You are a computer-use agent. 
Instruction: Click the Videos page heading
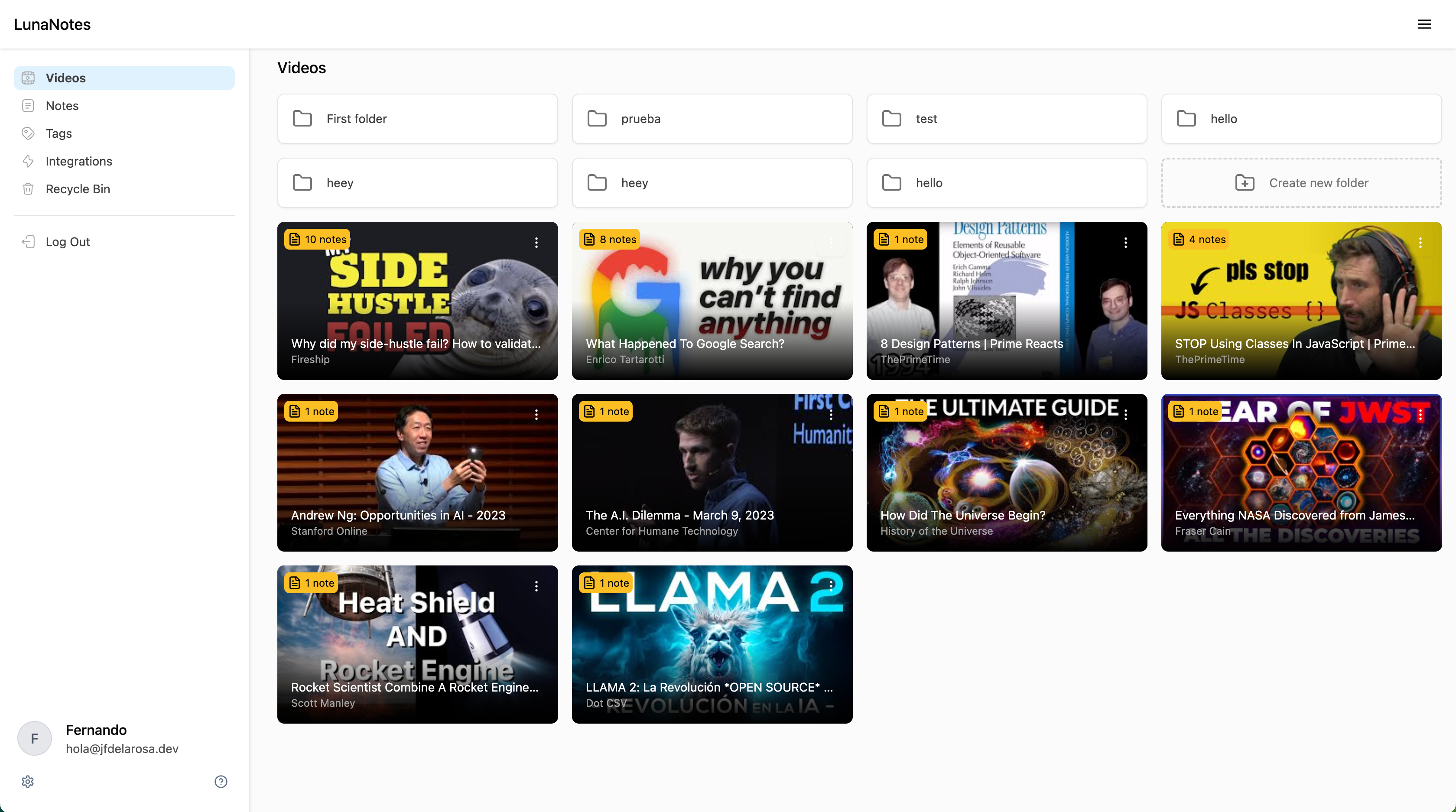302,68
